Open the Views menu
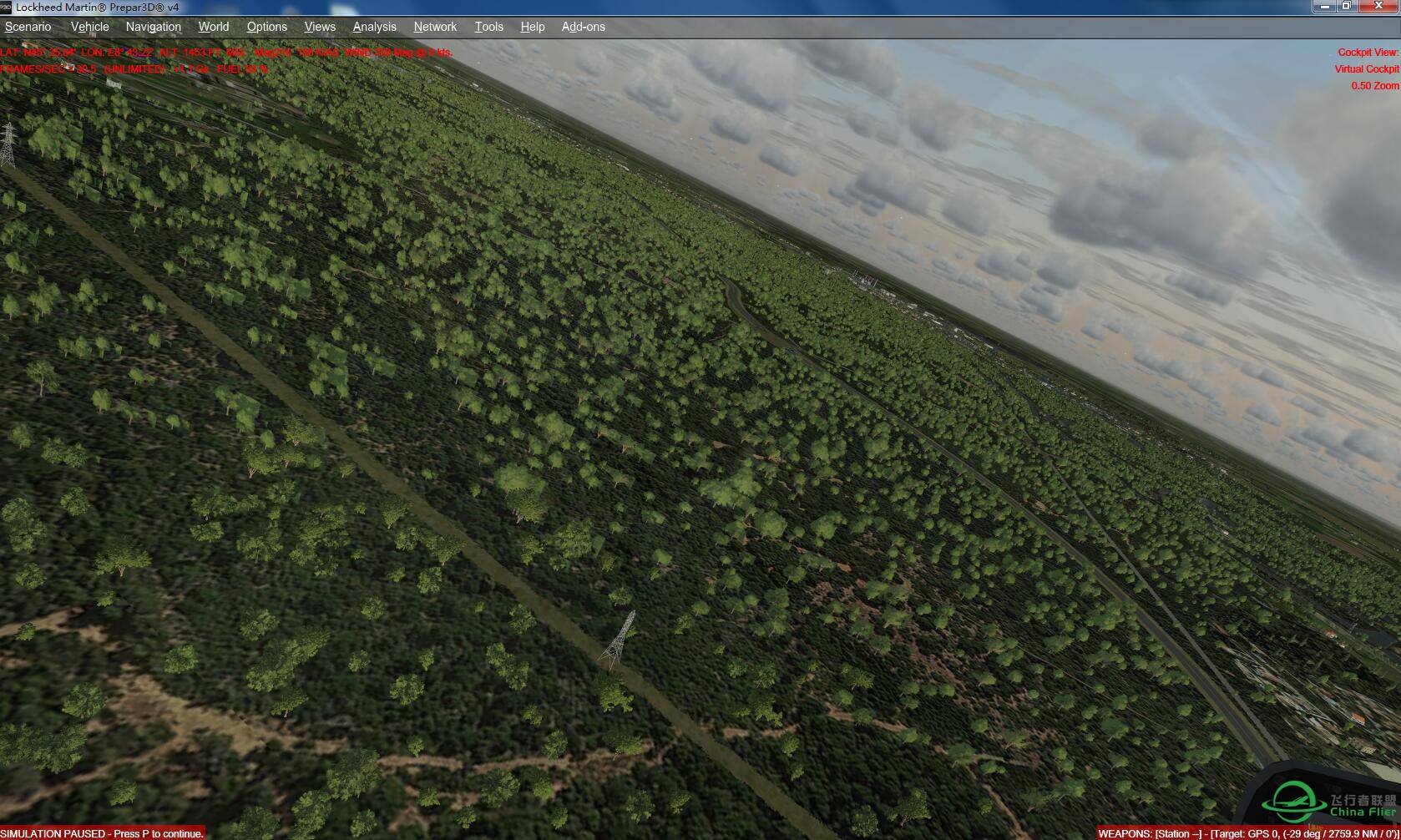This screenshot has width=1401, height=840. pyautogui.click(x=319, y=27)
